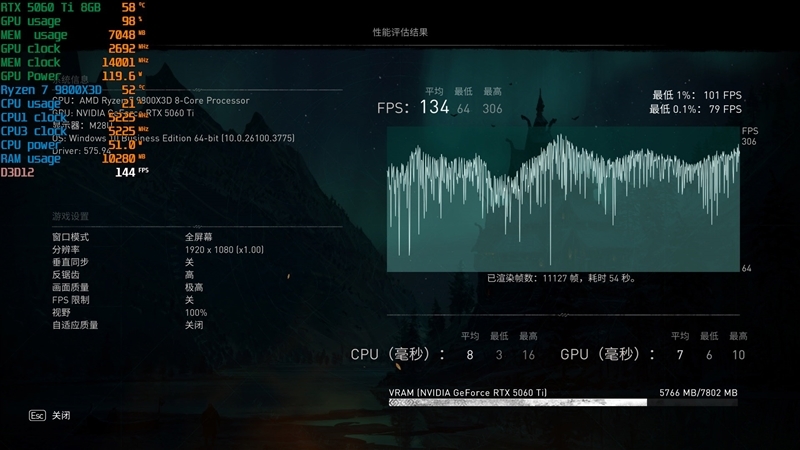800x450 pixels.
Task: Click the CPU max milliseconds value 16
Action: (x=528, y=355)
